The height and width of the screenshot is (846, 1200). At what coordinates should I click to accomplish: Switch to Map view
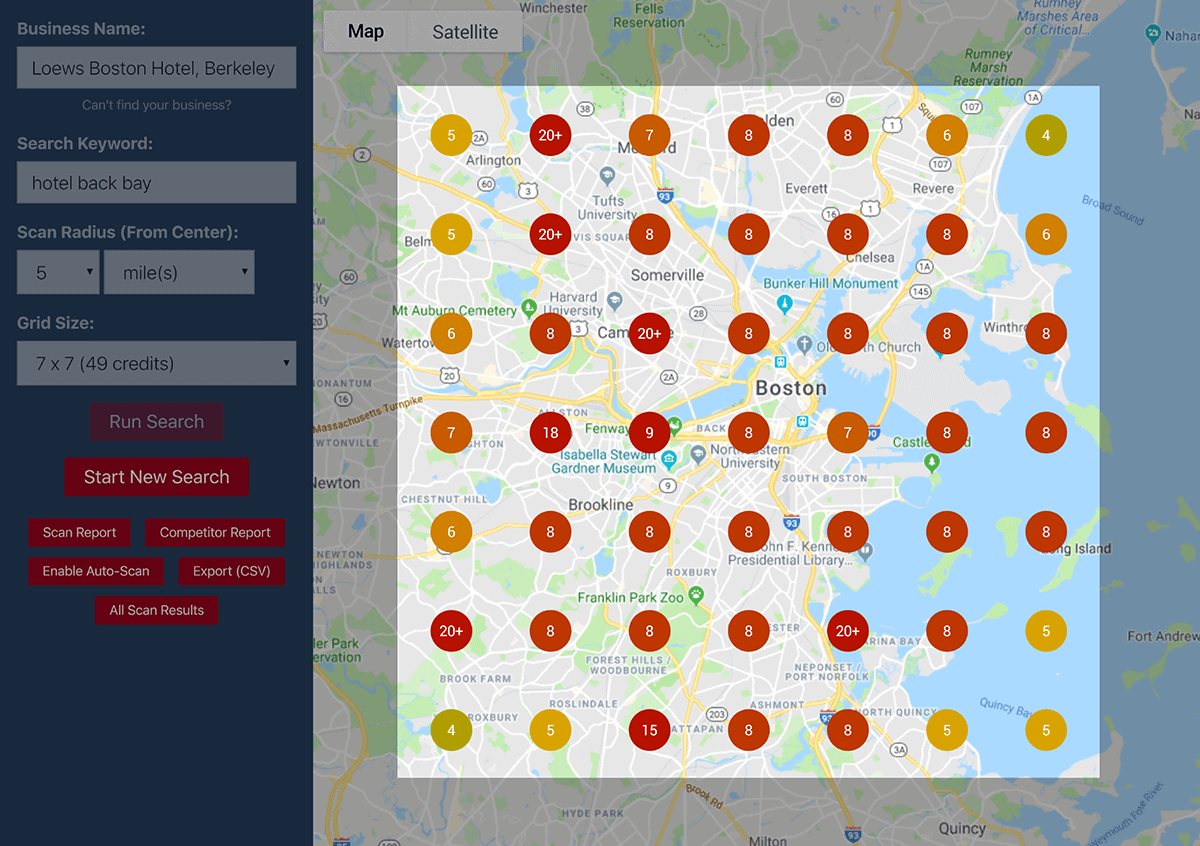point(365,31)
